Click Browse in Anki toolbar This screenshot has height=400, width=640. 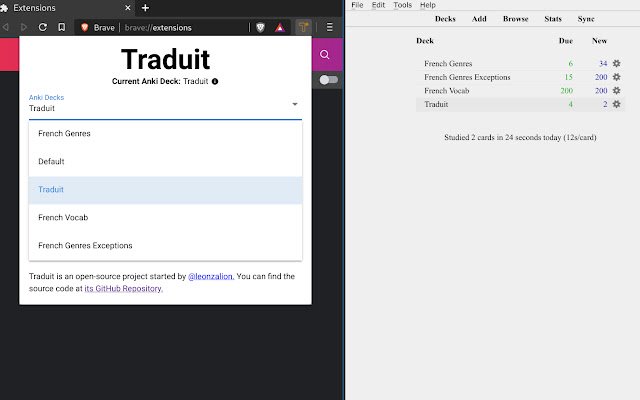pos(516,19)
